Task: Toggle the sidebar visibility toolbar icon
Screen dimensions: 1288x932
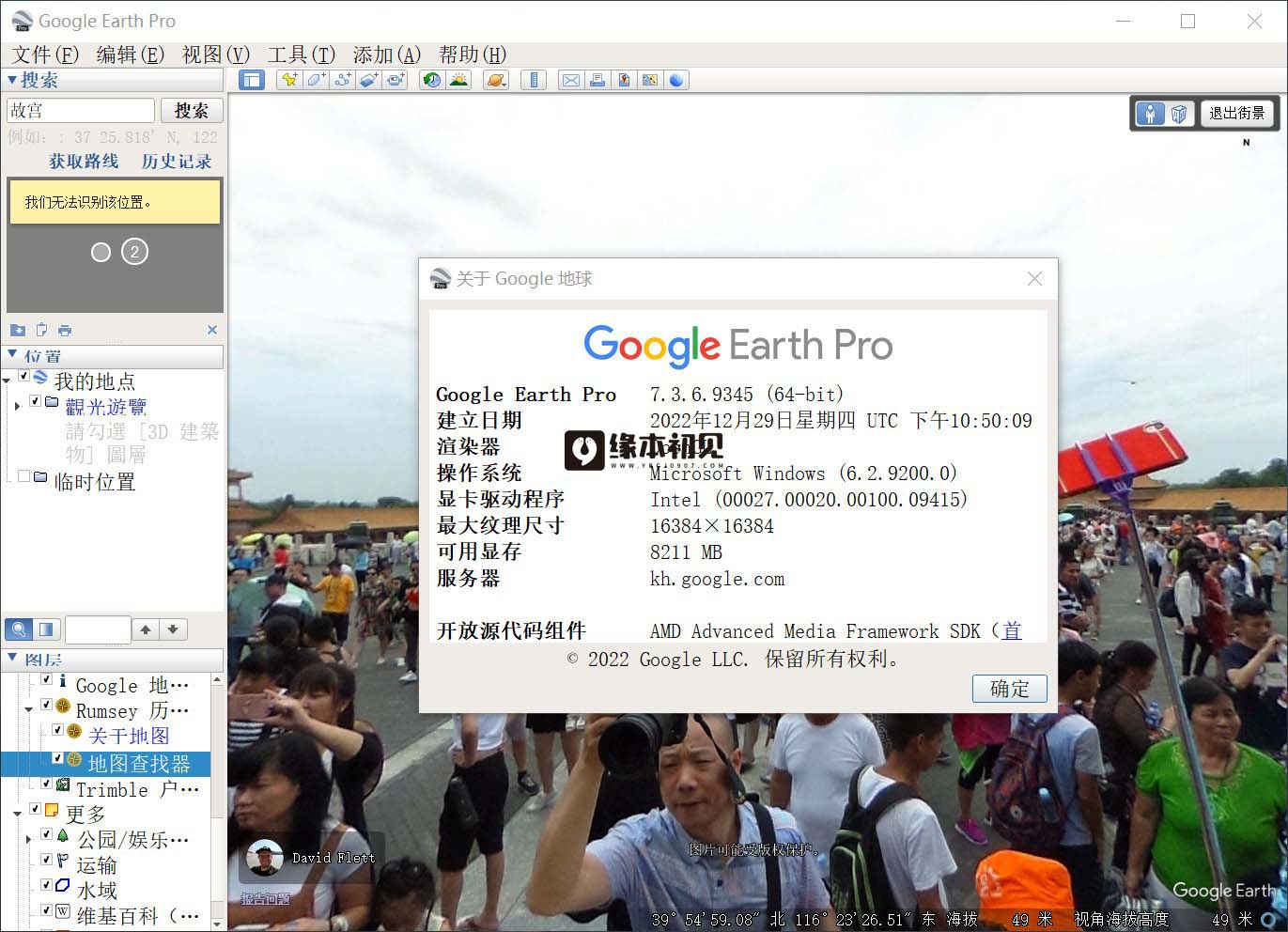Action: pyautogui.click(x=251, y=80)
